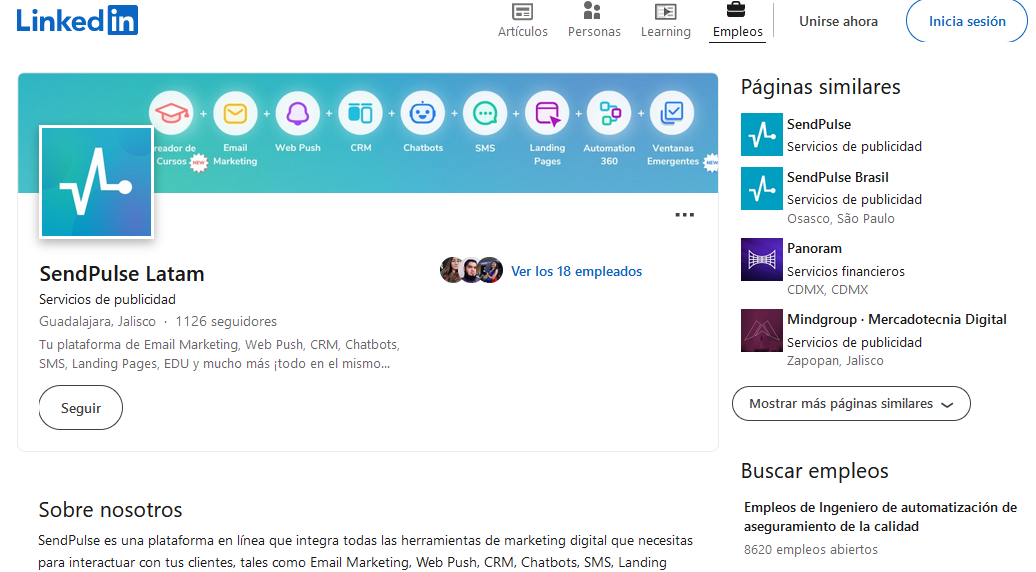Click the SendPulse Latam company name heading
1036x572 pixels.
(122, 273)
